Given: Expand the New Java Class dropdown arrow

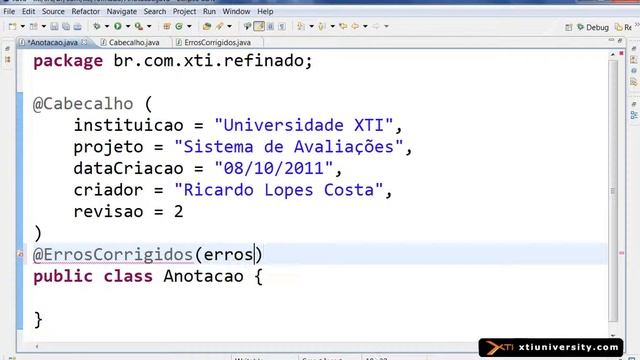Looking at the screenshot, I should tap(189, 27).
